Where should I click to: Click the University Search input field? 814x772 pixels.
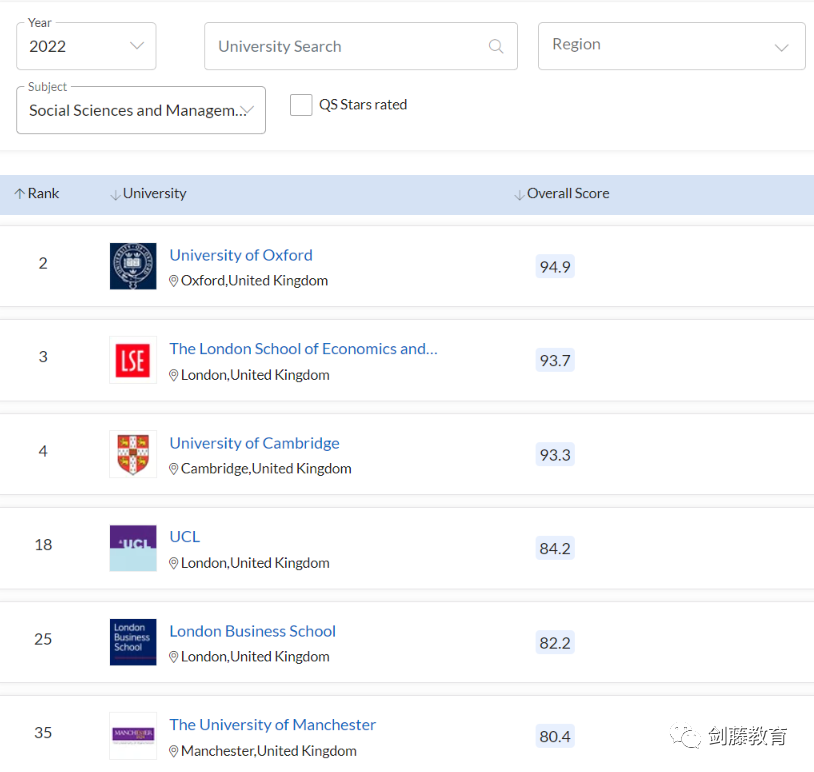pyautogui.click(x=361, y=46)
